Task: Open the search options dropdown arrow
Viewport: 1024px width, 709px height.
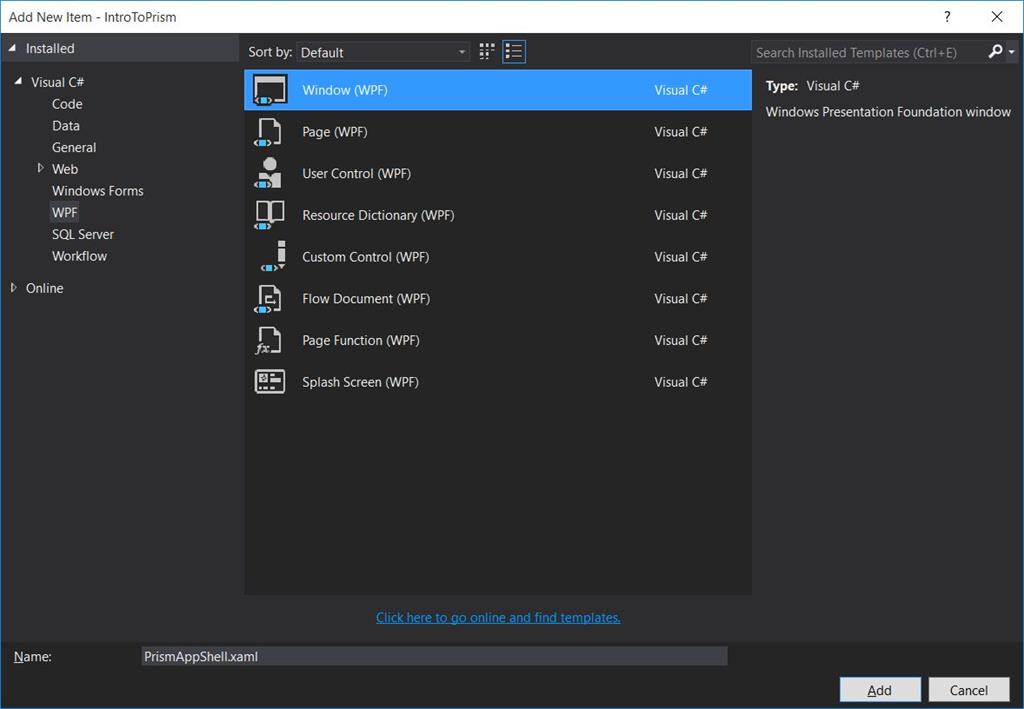Action: 1012,52
